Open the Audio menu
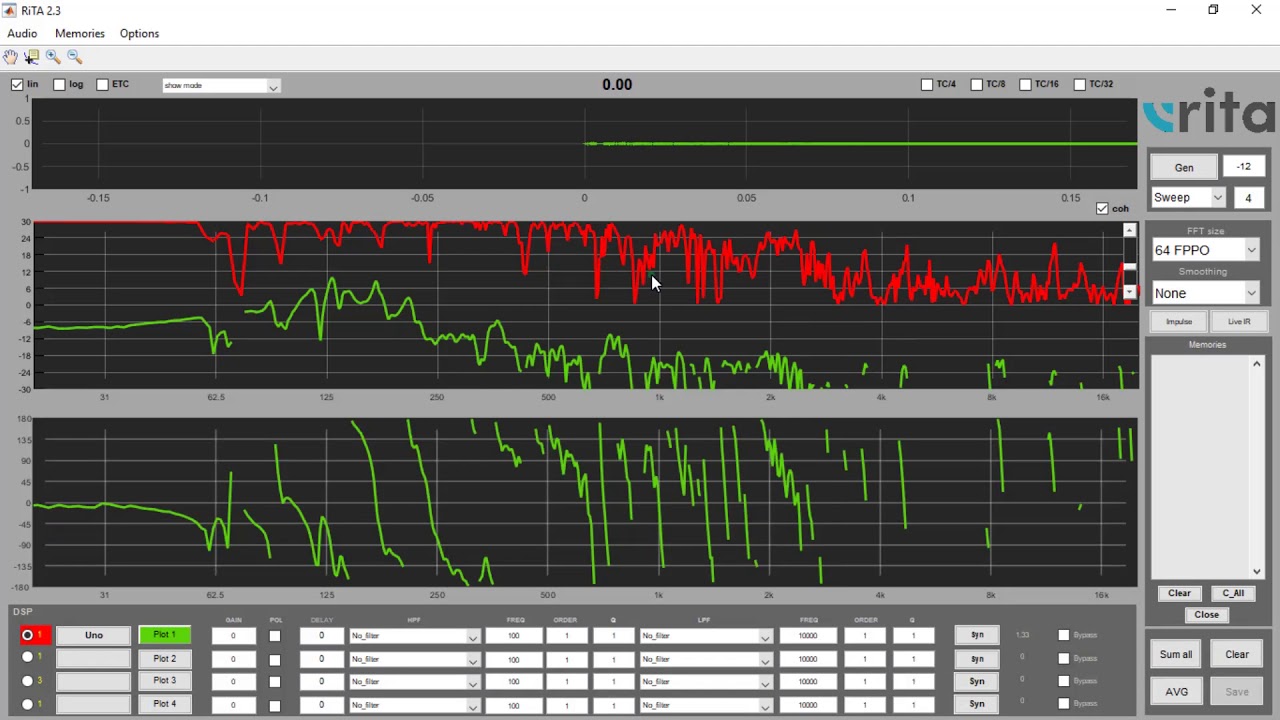1280x720 pixels. [x=22, y=33]
